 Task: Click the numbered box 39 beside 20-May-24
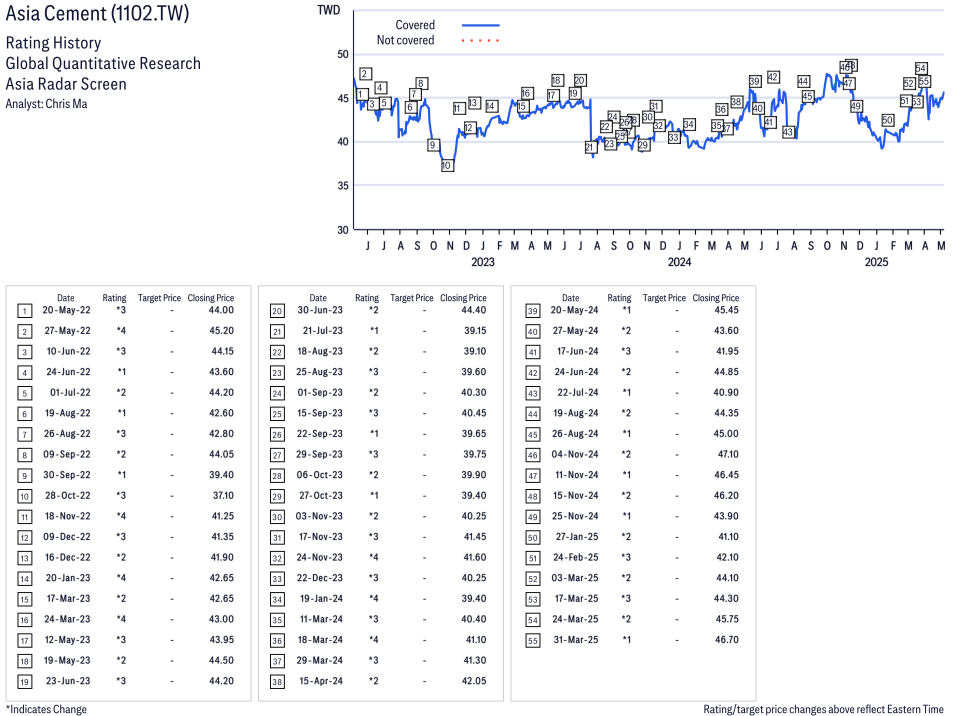pos(533,311)
